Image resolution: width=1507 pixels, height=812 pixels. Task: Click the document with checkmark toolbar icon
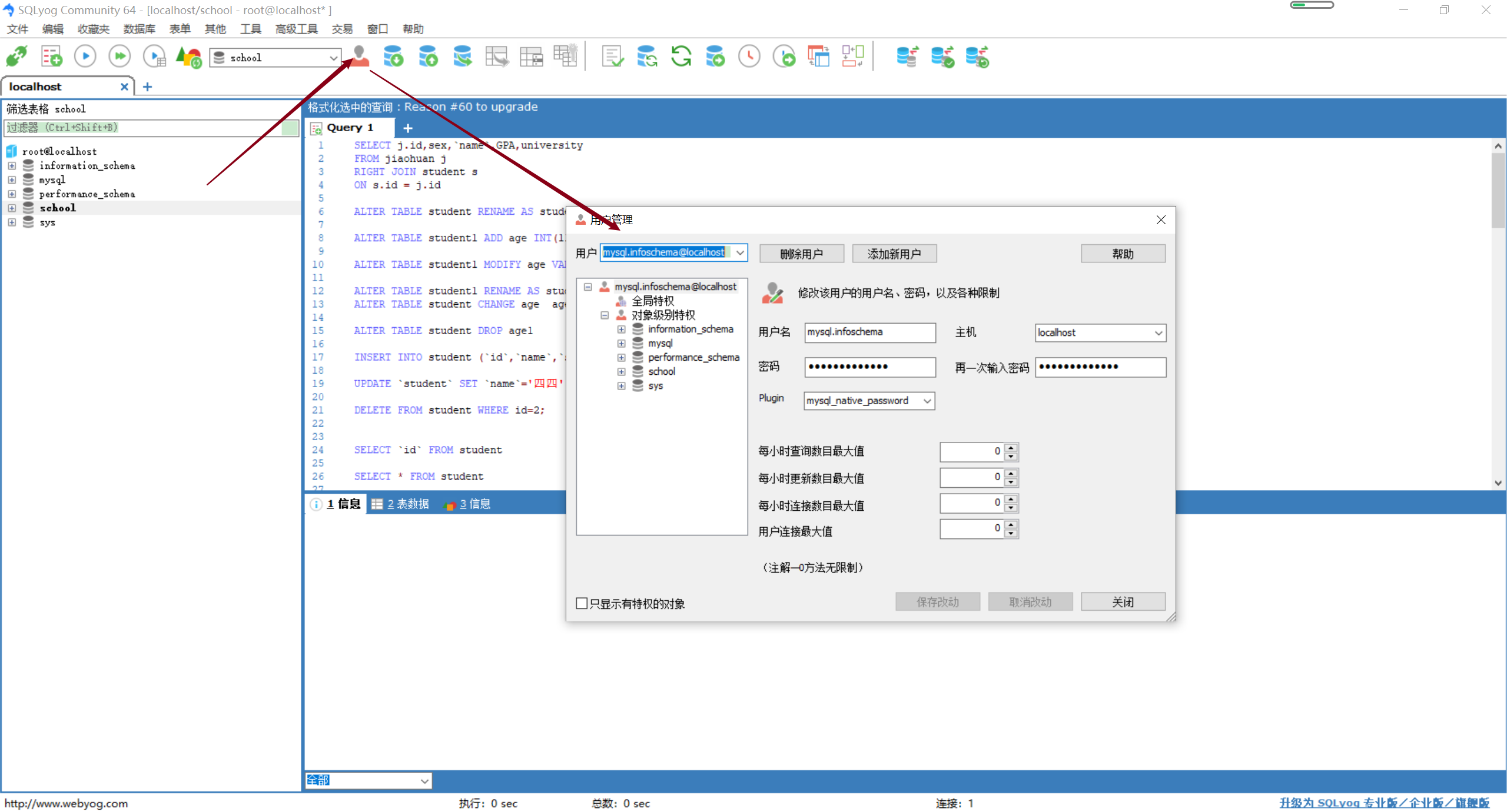613,57
